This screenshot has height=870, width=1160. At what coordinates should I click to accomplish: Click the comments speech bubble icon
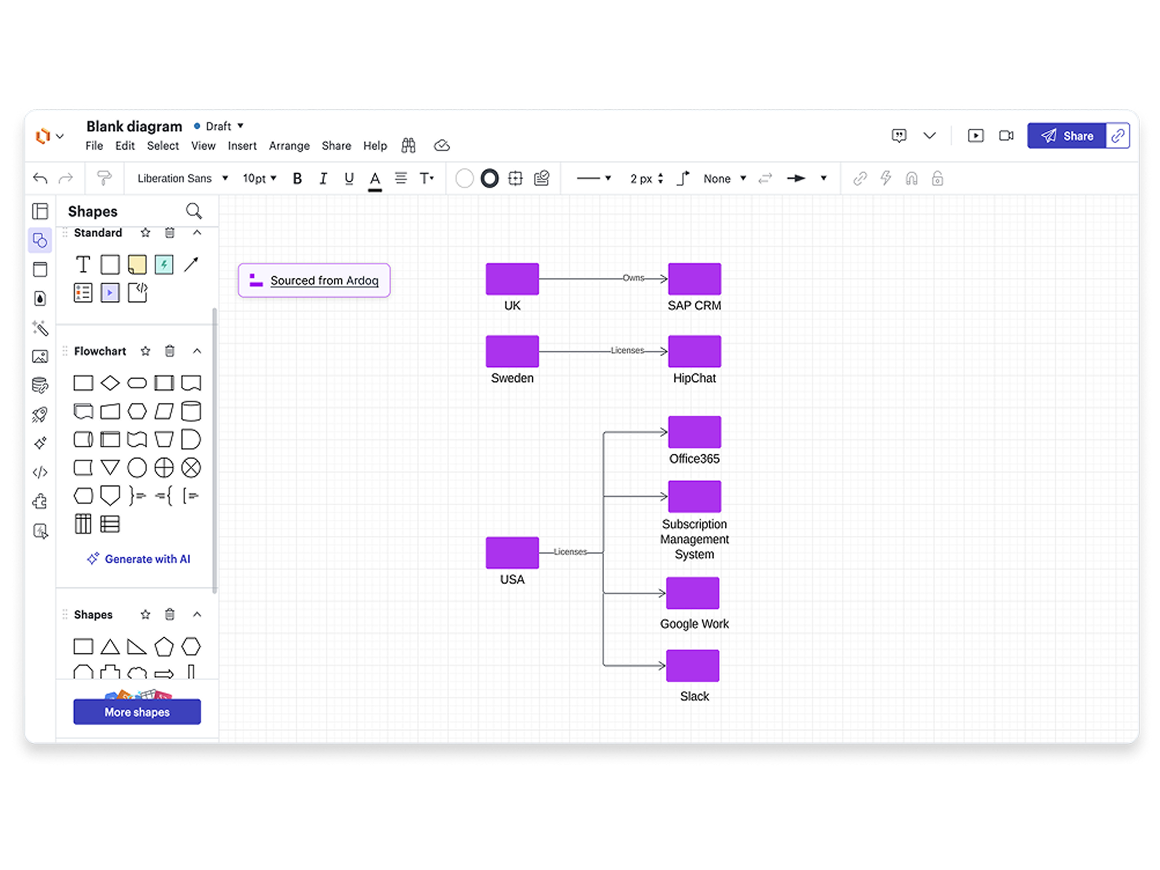899,135
